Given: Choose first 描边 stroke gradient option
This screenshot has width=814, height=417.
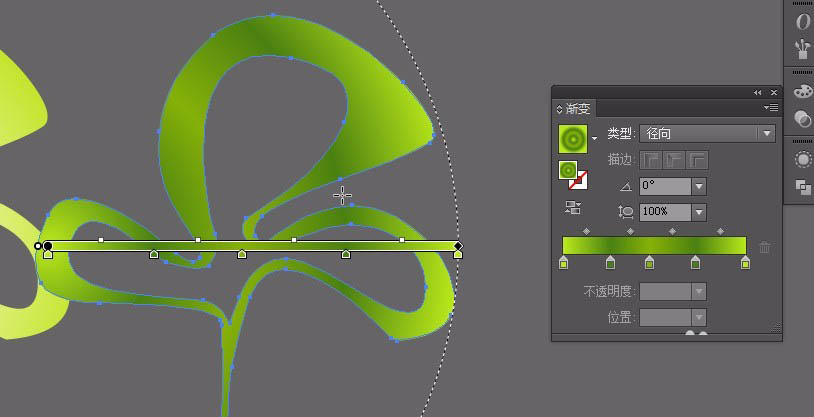Looking at the screenshot, I should 650,160.
